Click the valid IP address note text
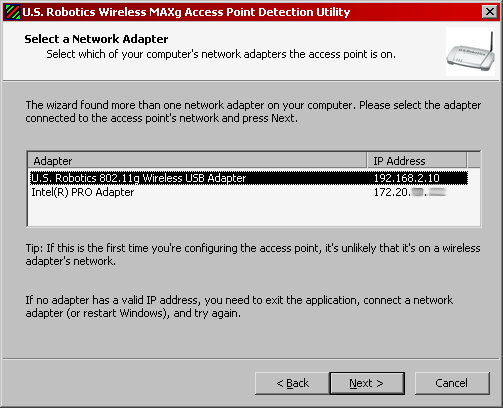503x408 pixels. 239,307
